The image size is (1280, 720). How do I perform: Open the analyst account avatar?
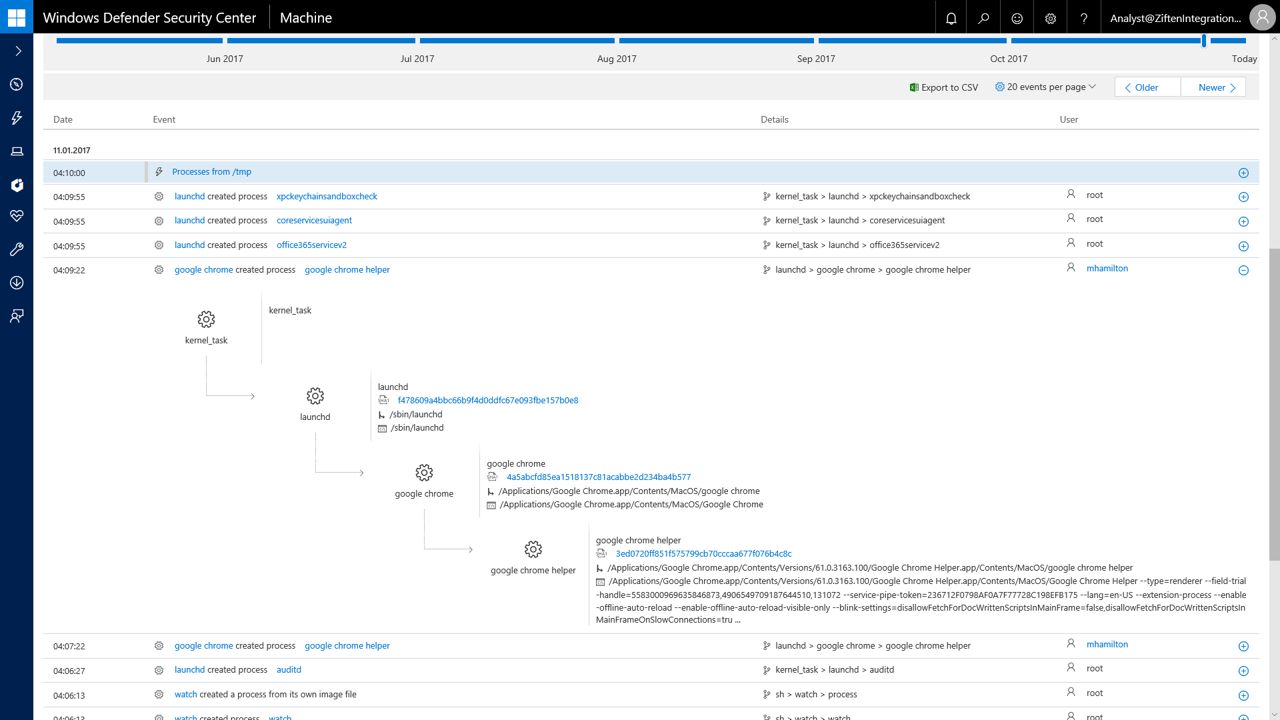point(1262,18)
